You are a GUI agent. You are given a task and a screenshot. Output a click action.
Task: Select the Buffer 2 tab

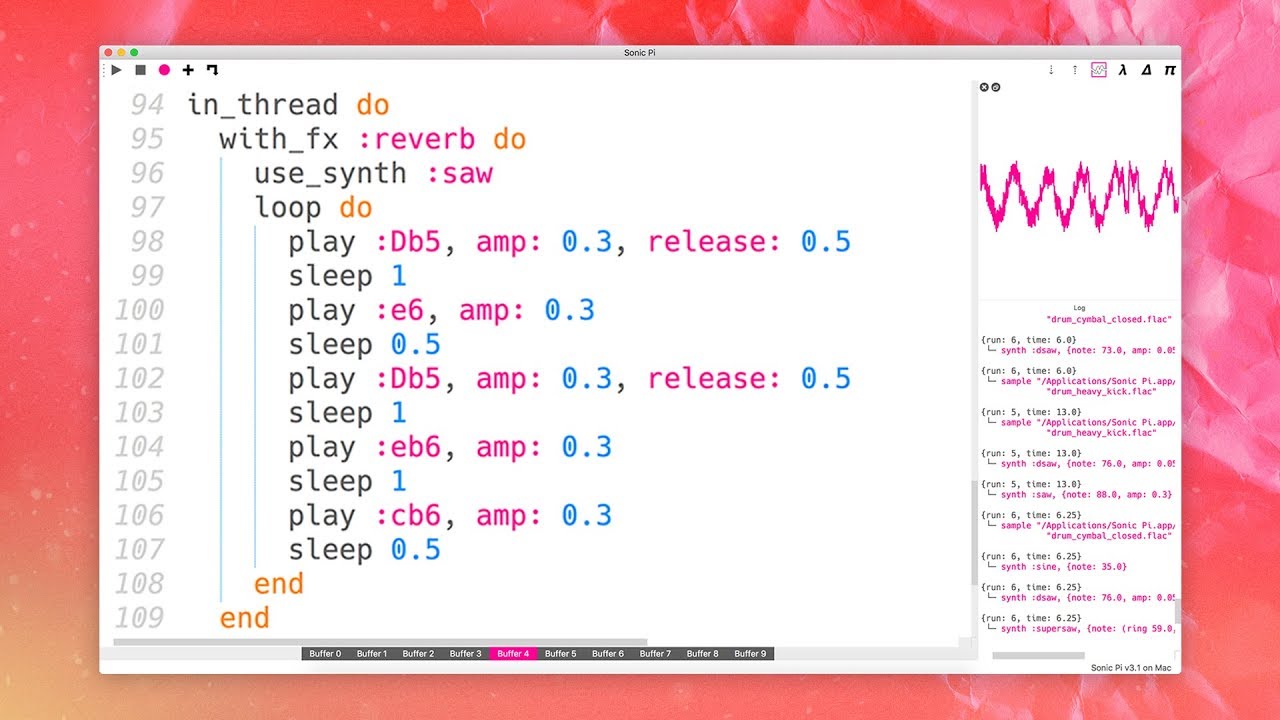pos(418,654)
